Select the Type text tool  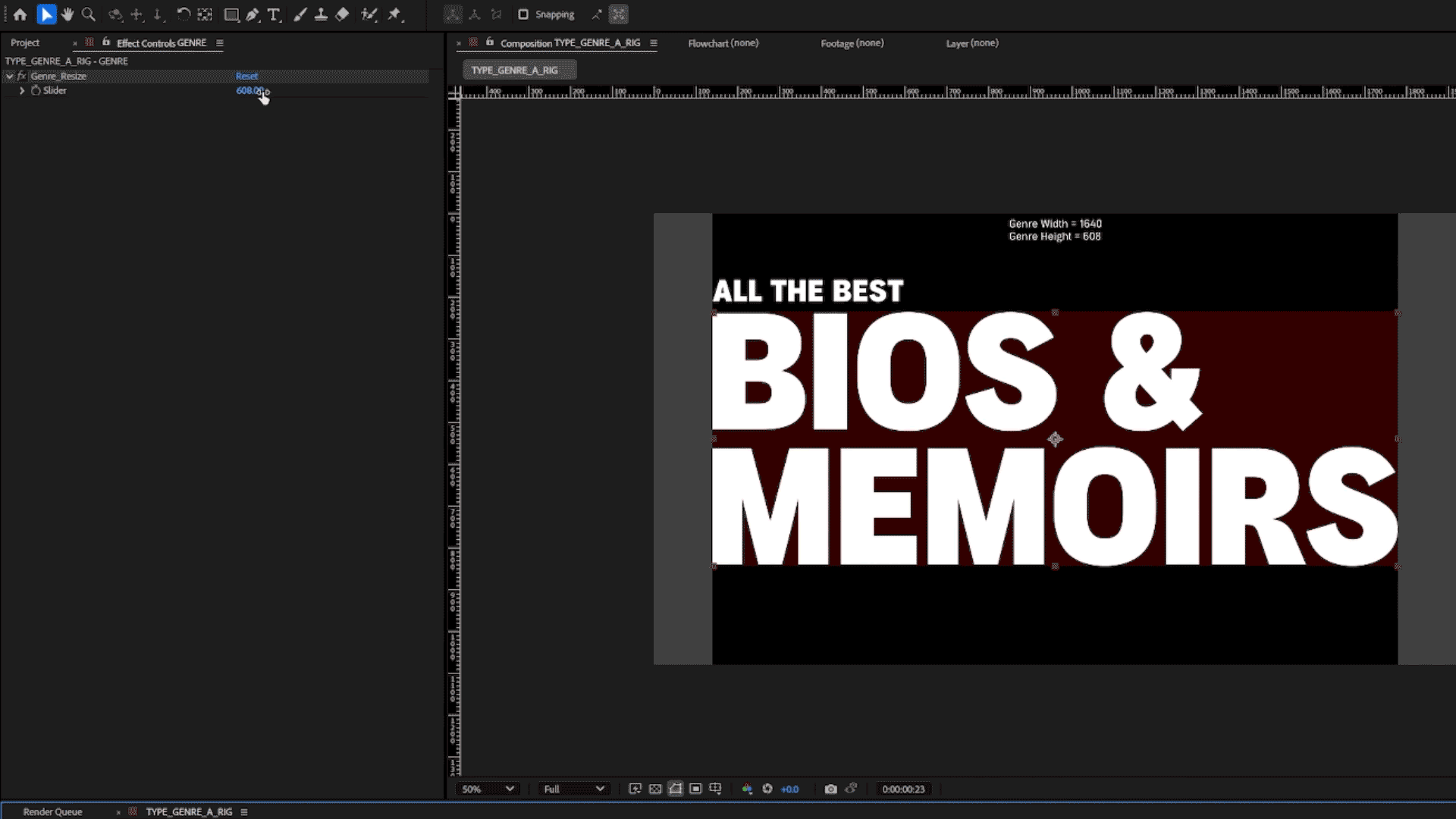(x=274, y=14)
